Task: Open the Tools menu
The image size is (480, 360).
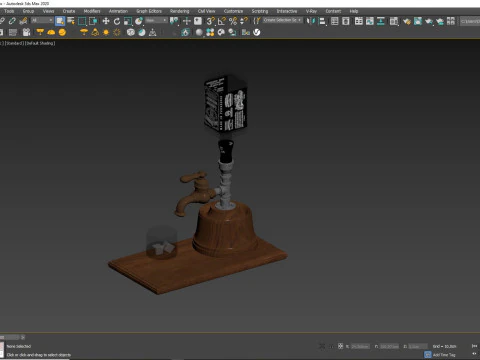Action: 9,11
